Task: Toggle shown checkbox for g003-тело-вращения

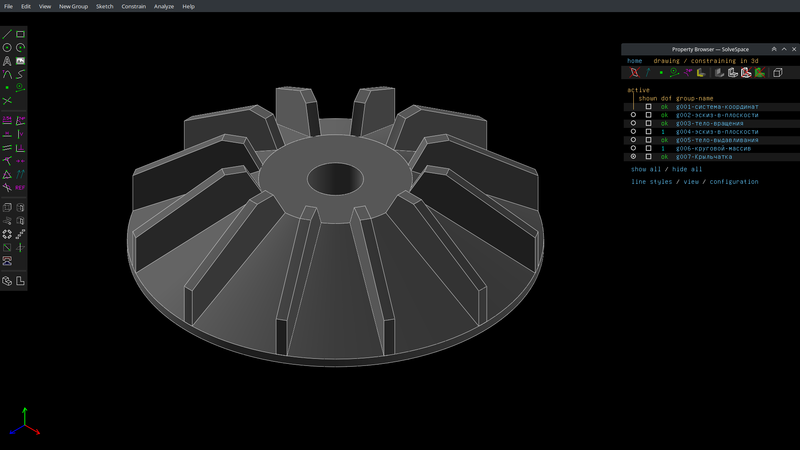Action: [648, 123]
